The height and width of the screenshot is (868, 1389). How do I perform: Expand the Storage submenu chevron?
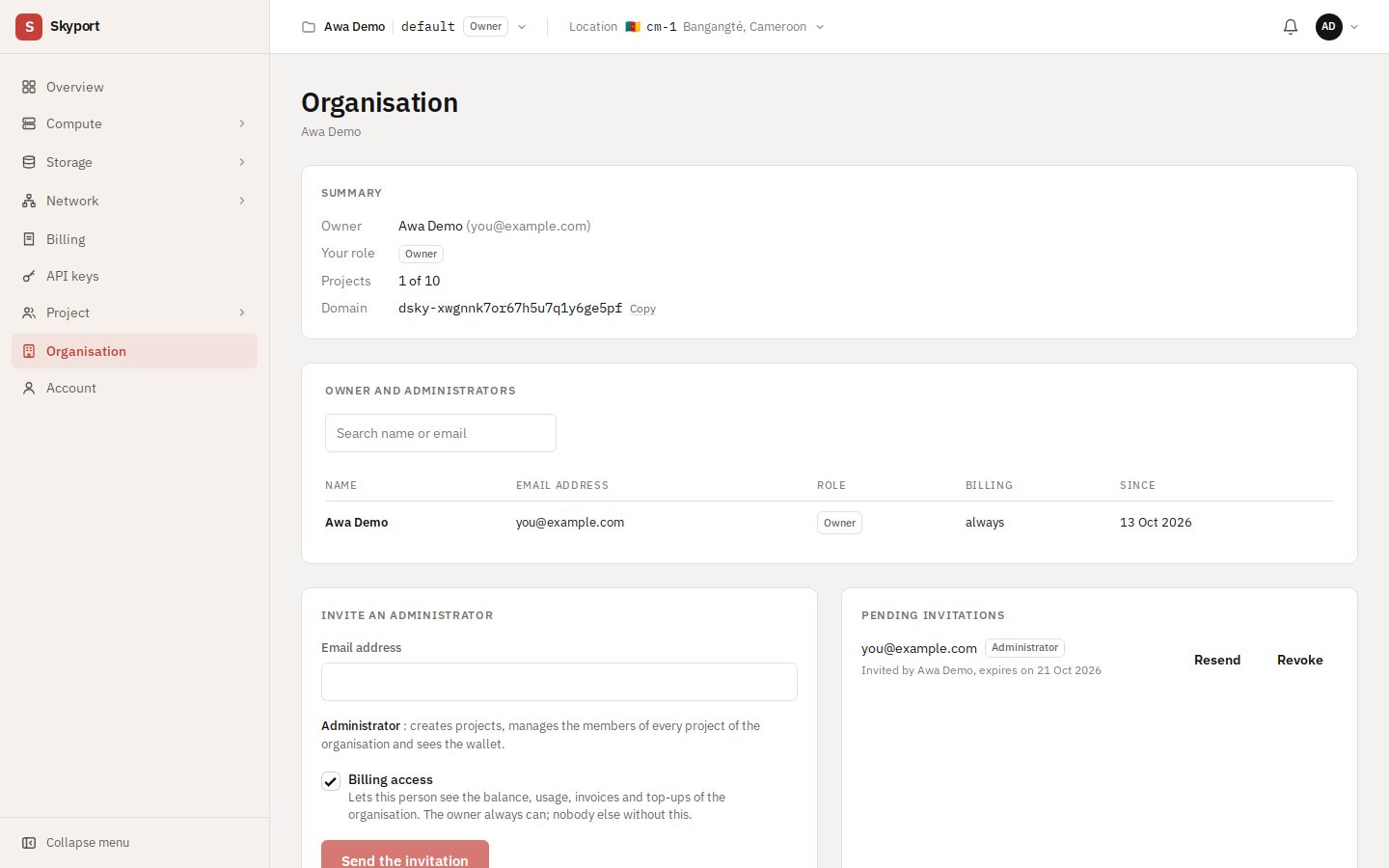[x=242, y=162]
